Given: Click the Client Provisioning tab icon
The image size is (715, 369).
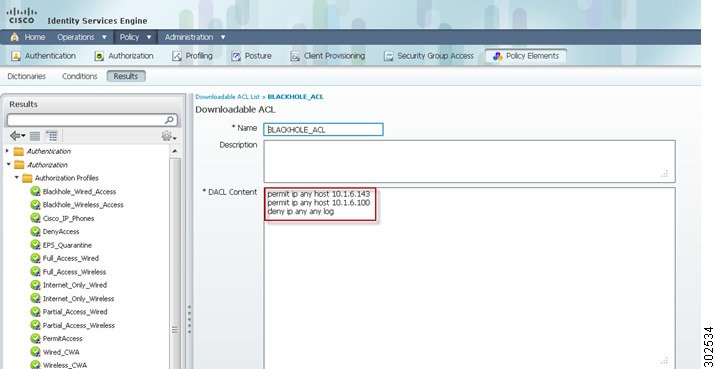Looking at the screenshot, I should tap(295, 56).
